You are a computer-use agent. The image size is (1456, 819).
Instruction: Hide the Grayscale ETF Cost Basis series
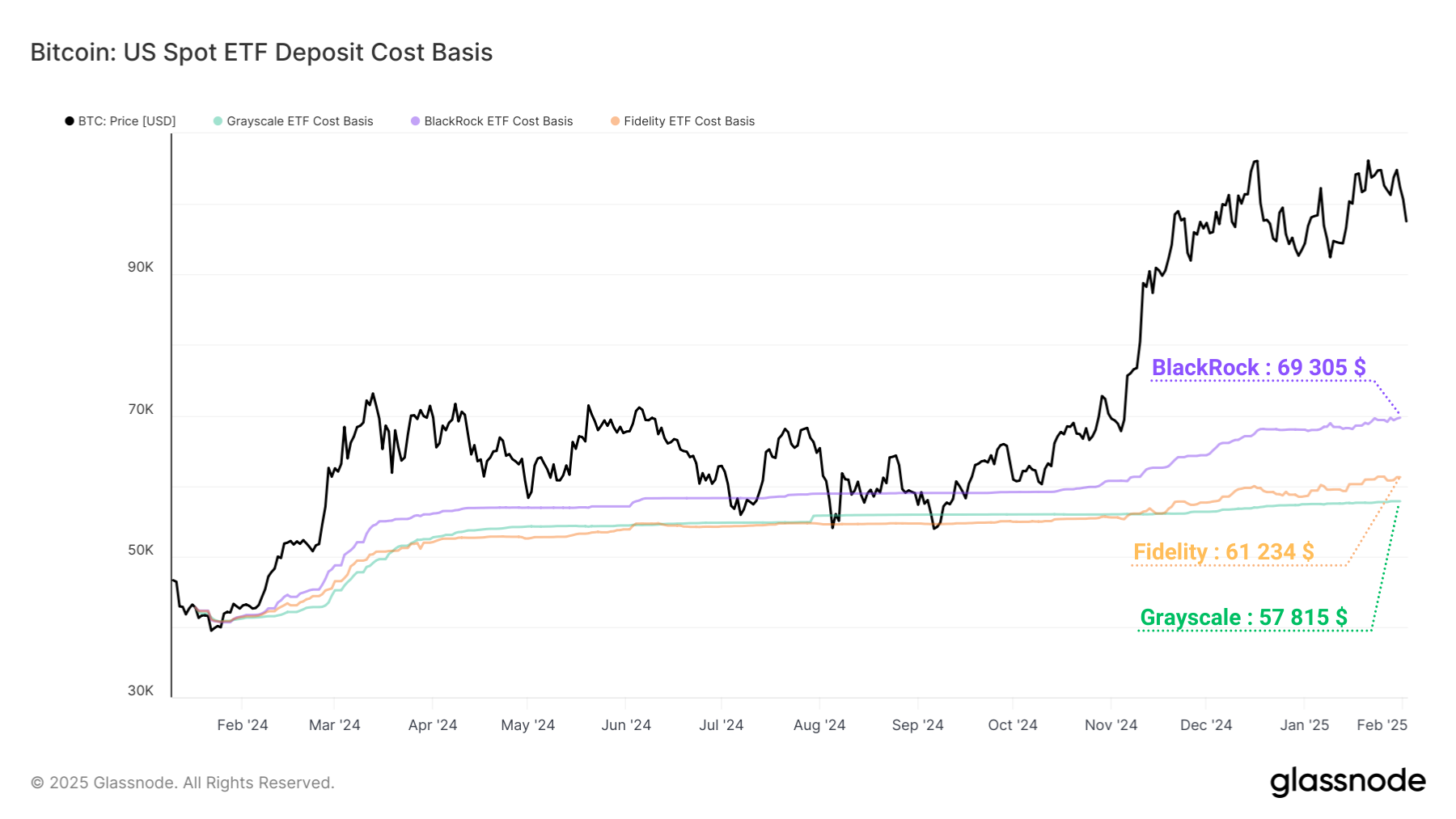300,120
